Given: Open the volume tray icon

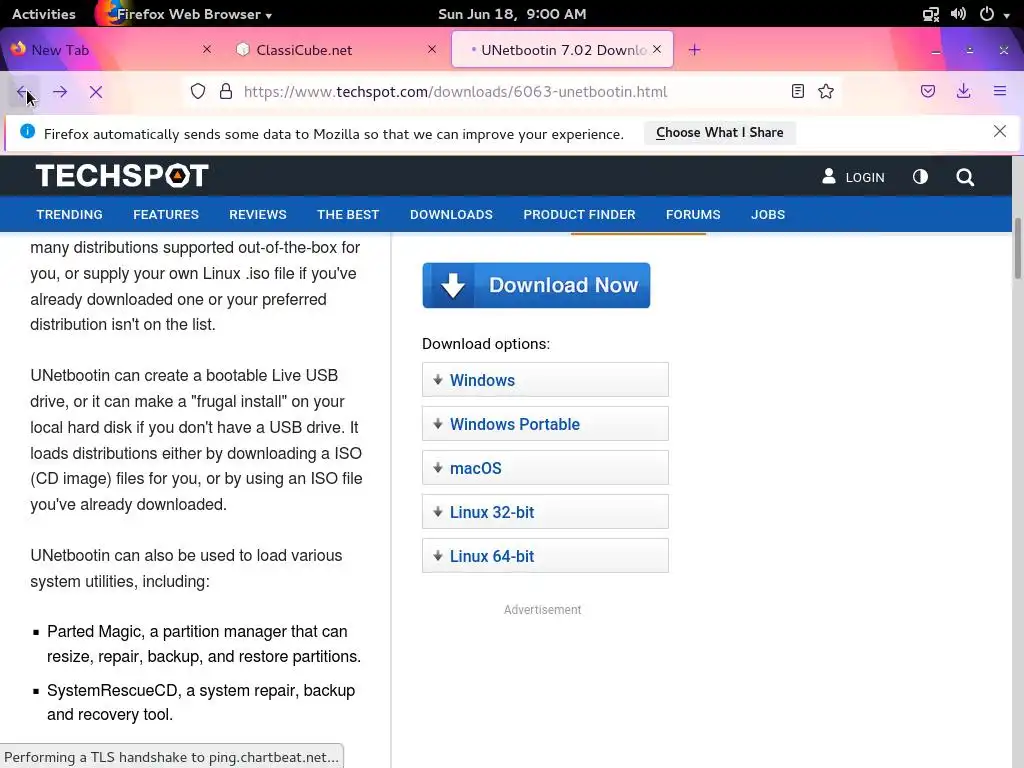Looking at the screenshot, I should [958, 14].
